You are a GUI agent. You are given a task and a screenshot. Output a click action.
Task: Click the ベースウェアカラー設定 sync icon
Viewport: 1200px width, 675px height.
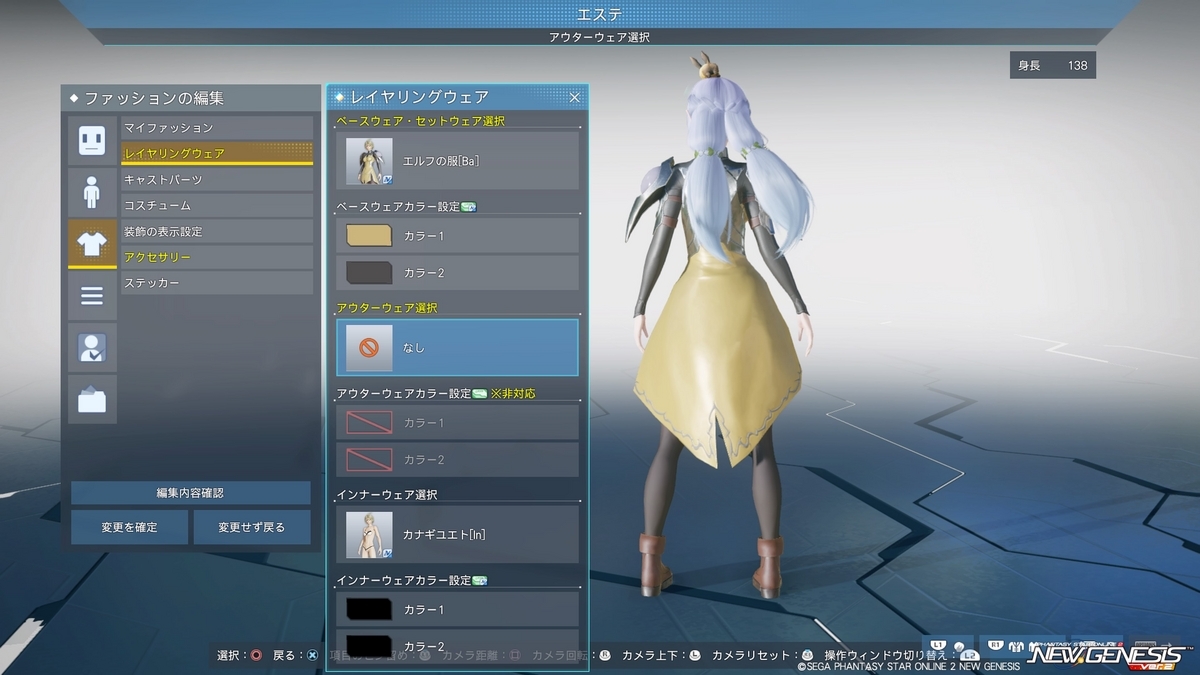[x=469, y=207]
